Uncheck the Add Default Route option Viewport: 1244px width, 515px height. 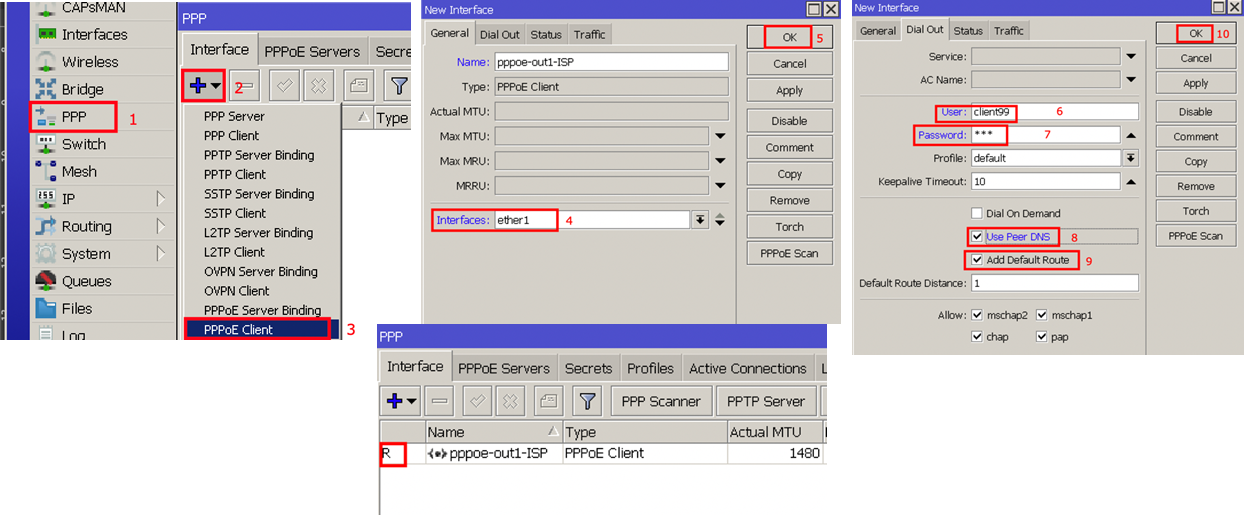977,260
